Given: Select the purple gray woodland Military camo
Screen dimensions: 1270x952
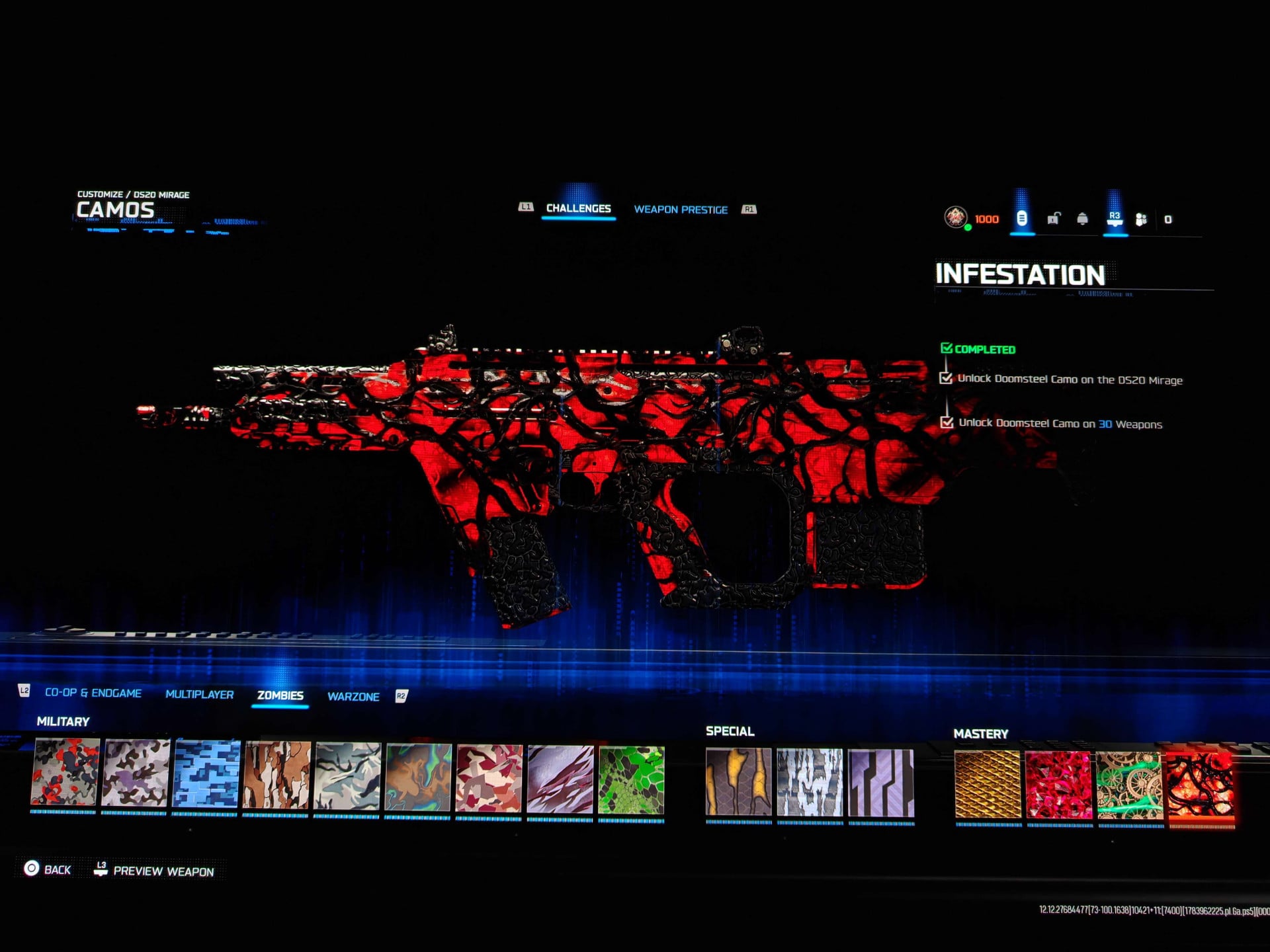Looking at the screenshot, I should coord(136,773).
